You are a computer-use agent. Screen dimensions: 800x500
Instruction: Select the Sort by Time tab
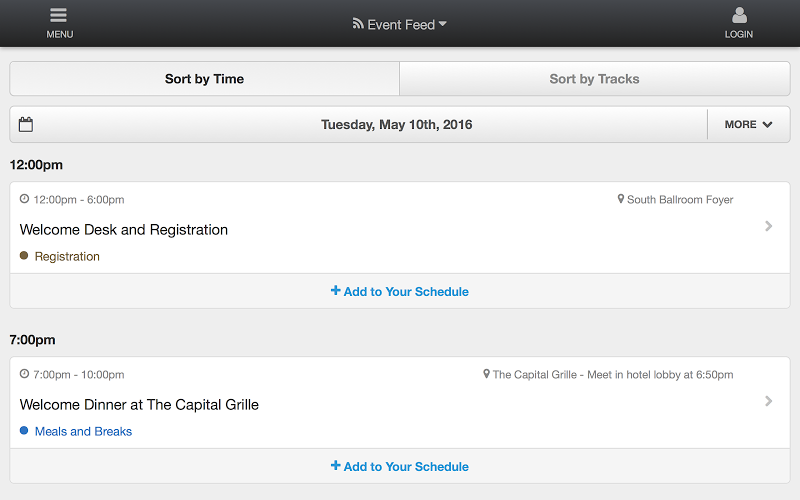coord(205,79)
